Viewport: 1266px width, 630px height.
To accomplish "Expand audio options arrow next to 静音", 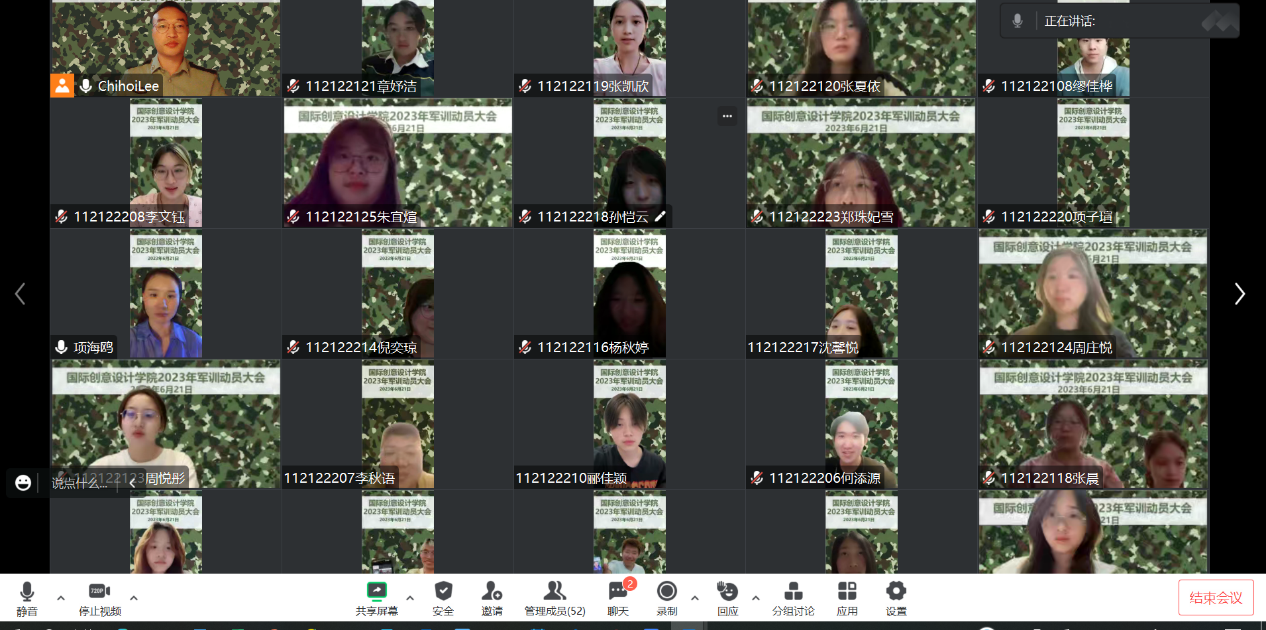I will pos(61,597).
